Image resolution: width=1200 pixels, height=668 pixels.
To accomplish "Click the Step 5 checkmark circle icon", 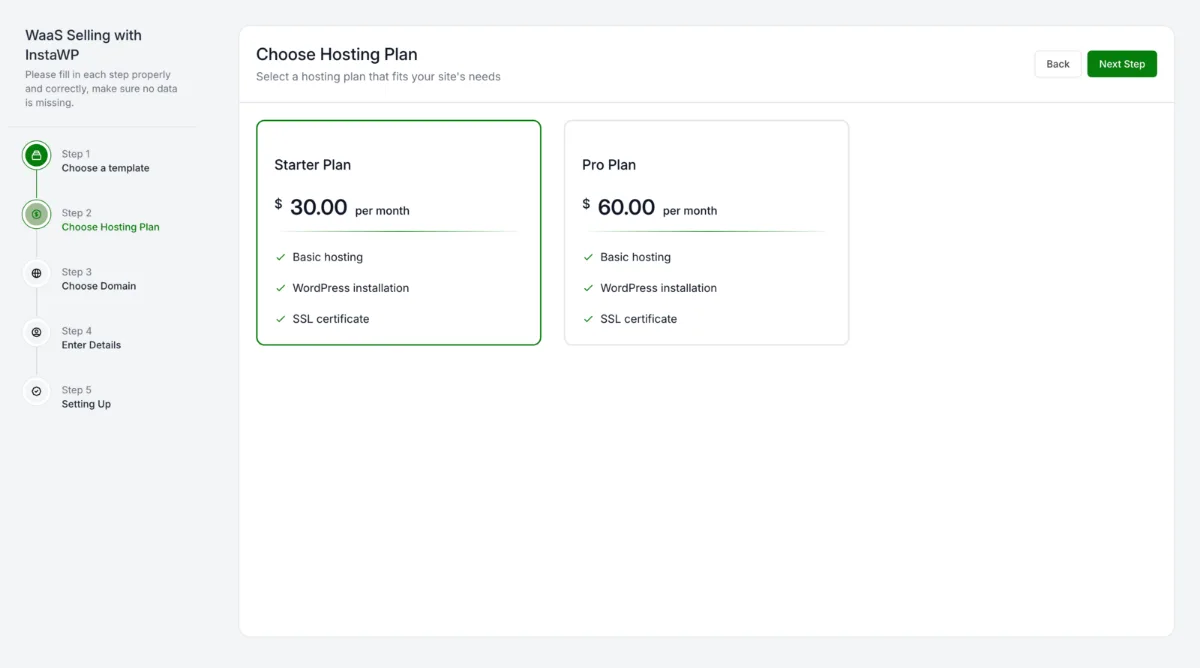I will coord(37,391).
